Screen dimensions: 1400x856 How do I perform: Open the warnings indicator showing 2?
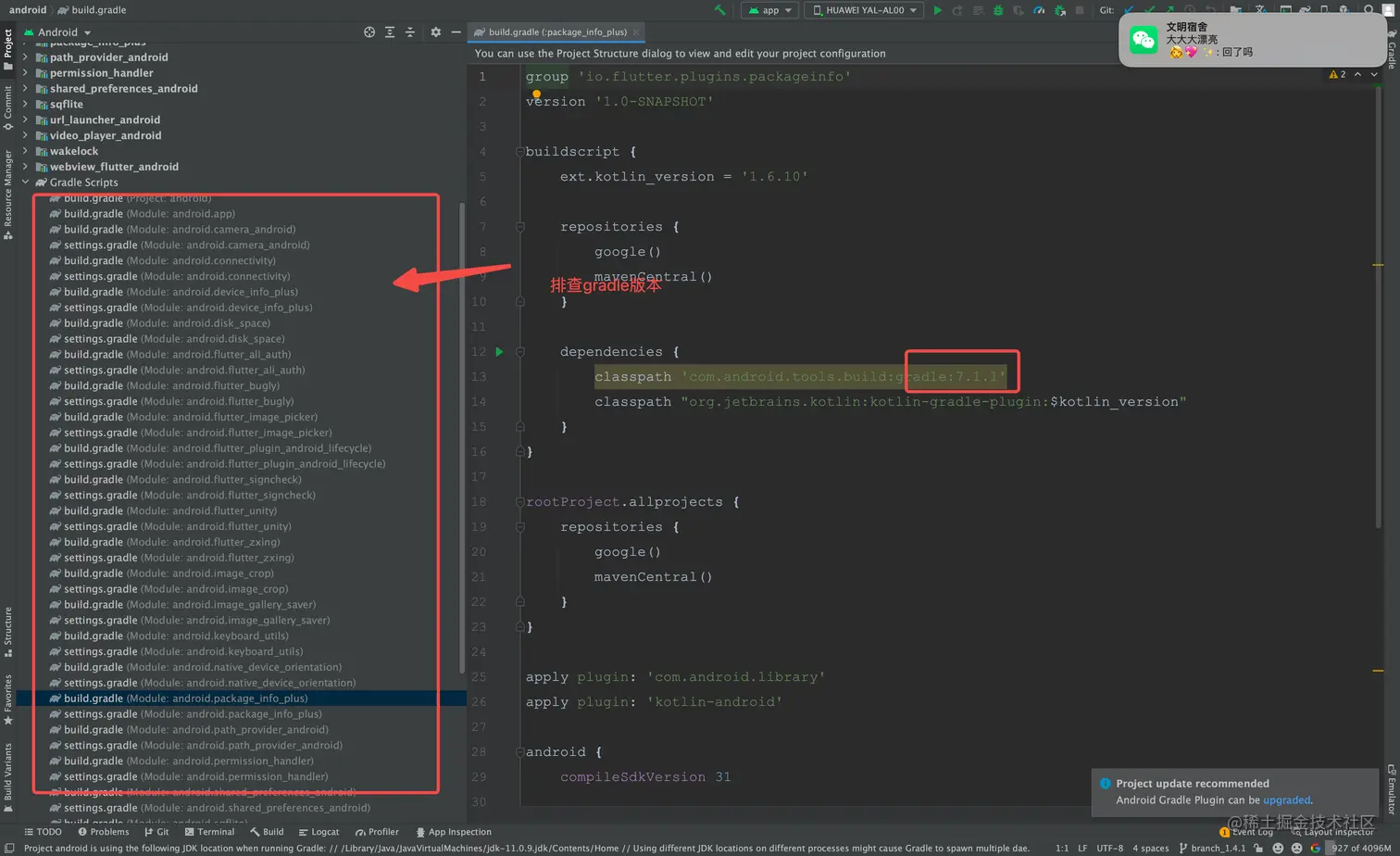click(1338, 74)
